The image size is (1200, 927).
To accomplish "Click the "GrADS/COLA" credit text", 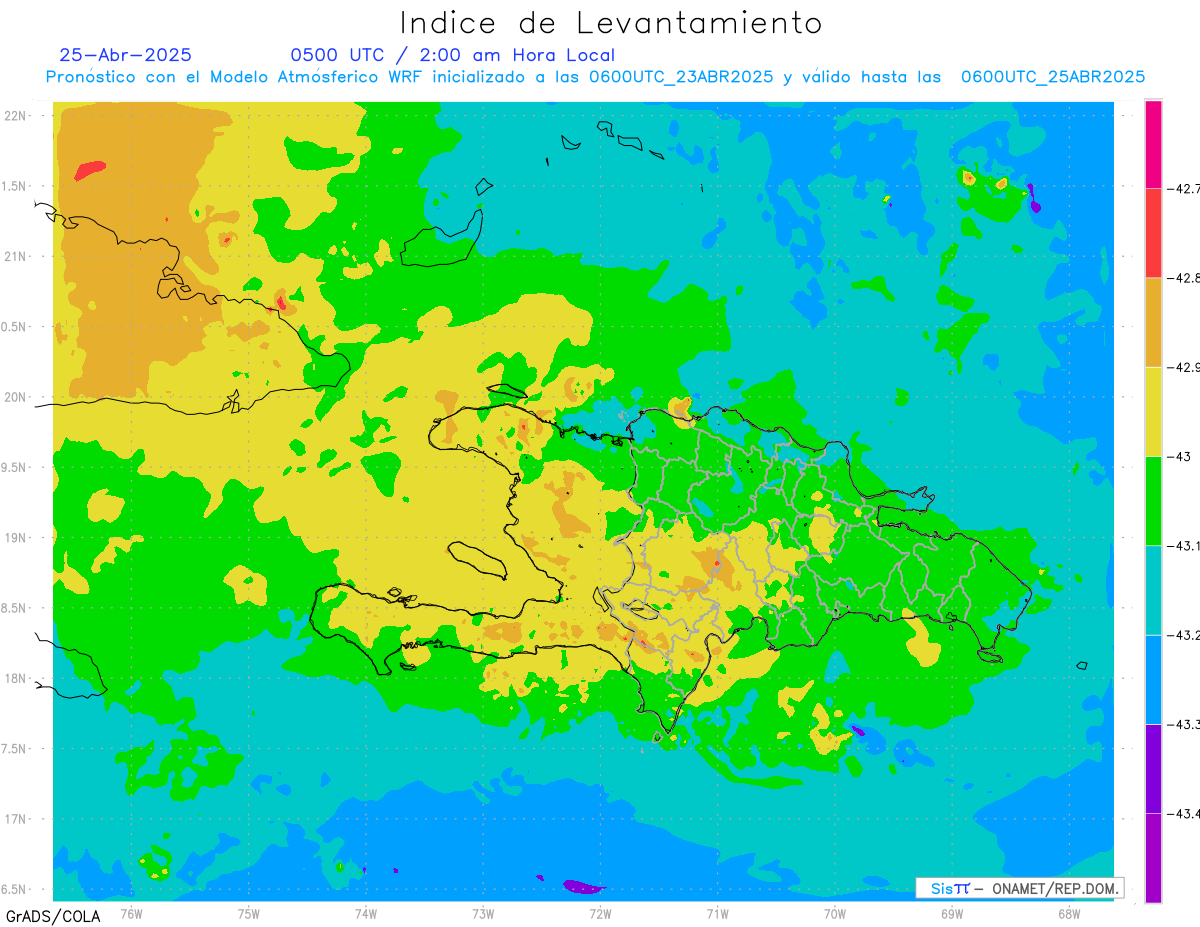I will pos(51,915).
